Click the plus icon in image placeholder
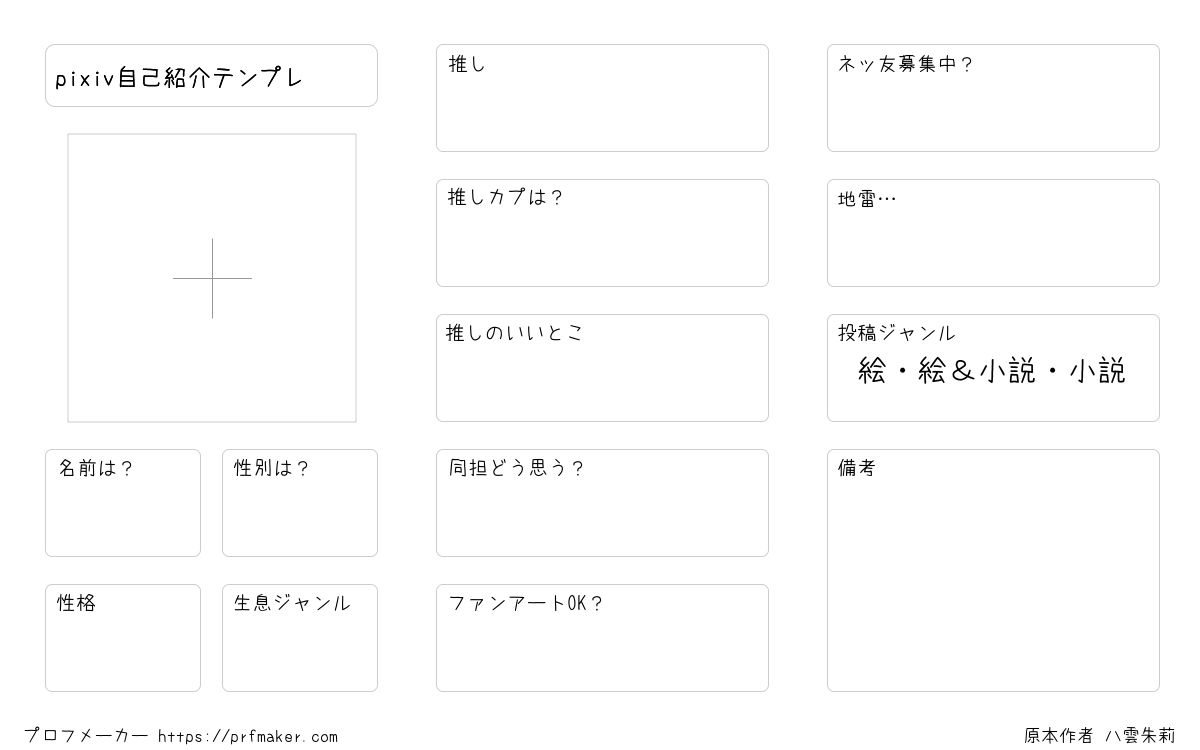This screenshot has width=1200, height=750. [x=212, y=278]
